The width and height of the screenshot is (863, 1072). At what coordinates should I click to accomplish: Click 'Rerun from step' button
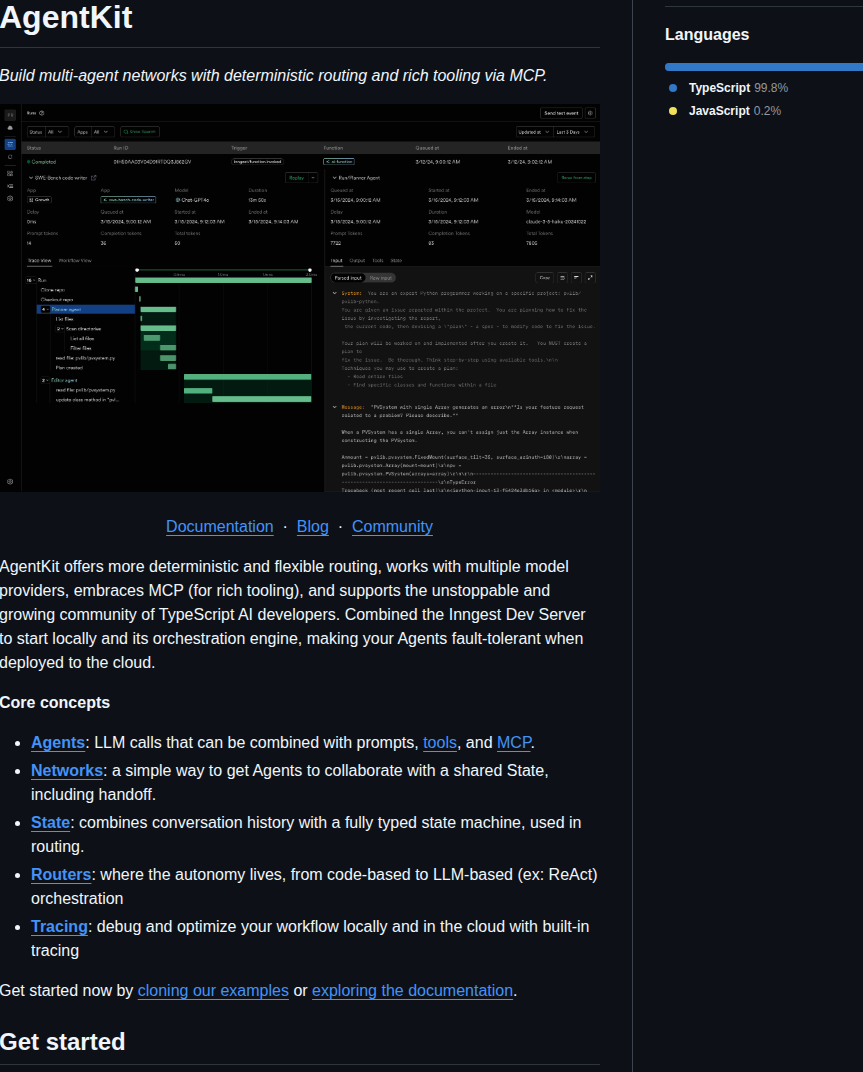(576, 178)
